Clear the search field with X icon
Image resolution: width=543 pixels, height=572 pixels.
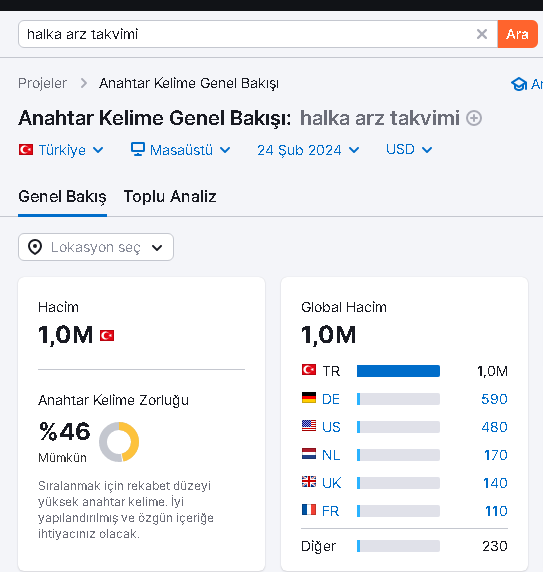(482, 34)
